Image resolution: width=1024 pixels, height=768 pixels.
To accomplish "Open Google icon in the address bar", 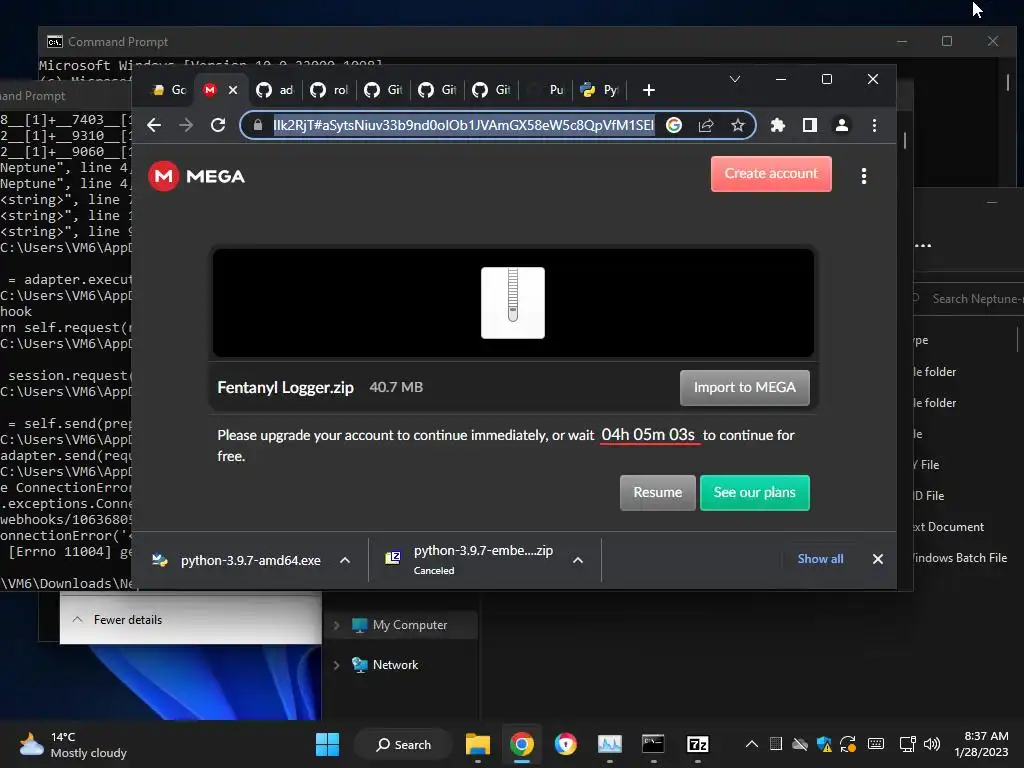I will click(674, 125).
